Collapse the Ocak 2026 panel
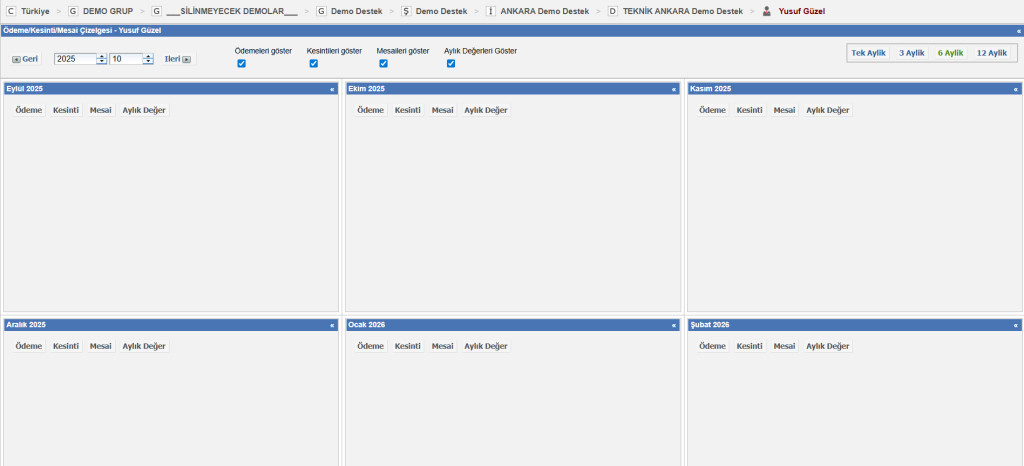 [x=674, y=325]
